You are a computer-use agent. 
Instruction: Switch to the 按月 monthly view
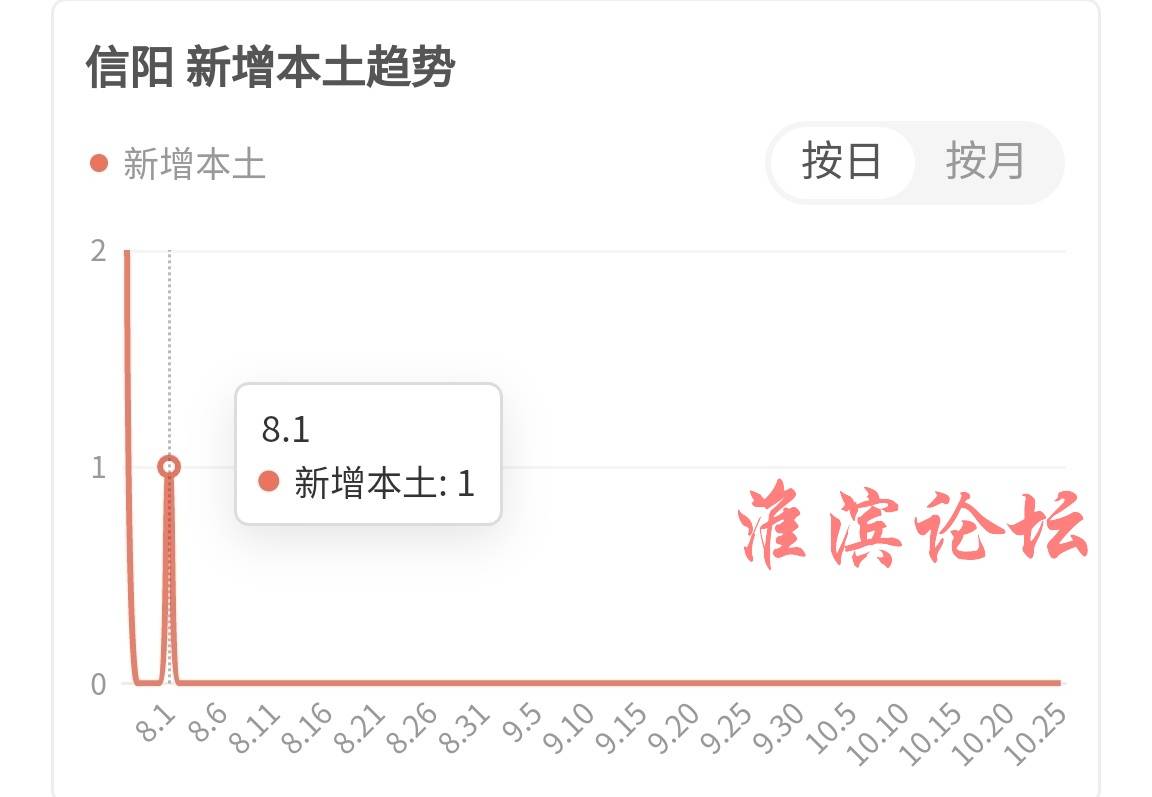click(x=985, y=161)
